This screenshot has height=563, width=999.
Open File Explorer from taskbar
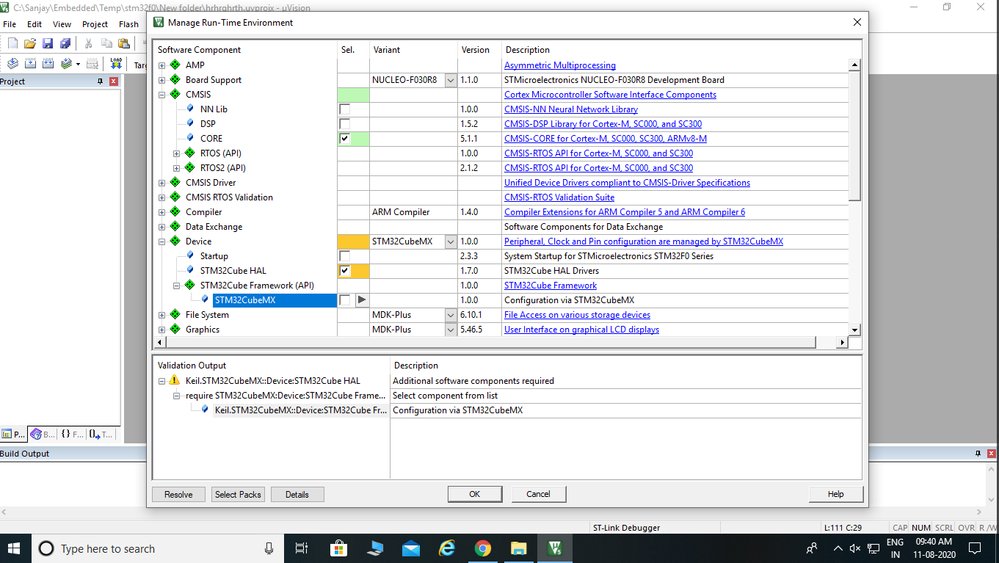[519, 548]
